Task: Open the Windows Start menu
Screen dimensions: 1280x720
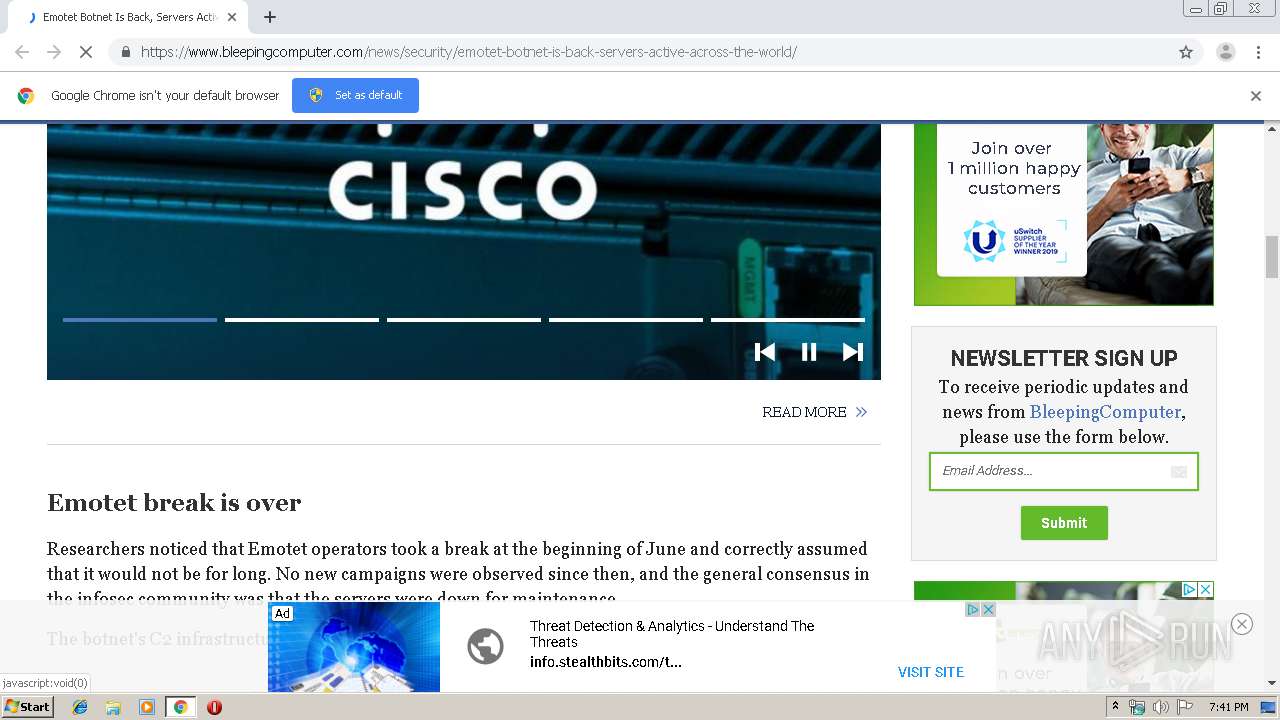Action: point(28,707)
